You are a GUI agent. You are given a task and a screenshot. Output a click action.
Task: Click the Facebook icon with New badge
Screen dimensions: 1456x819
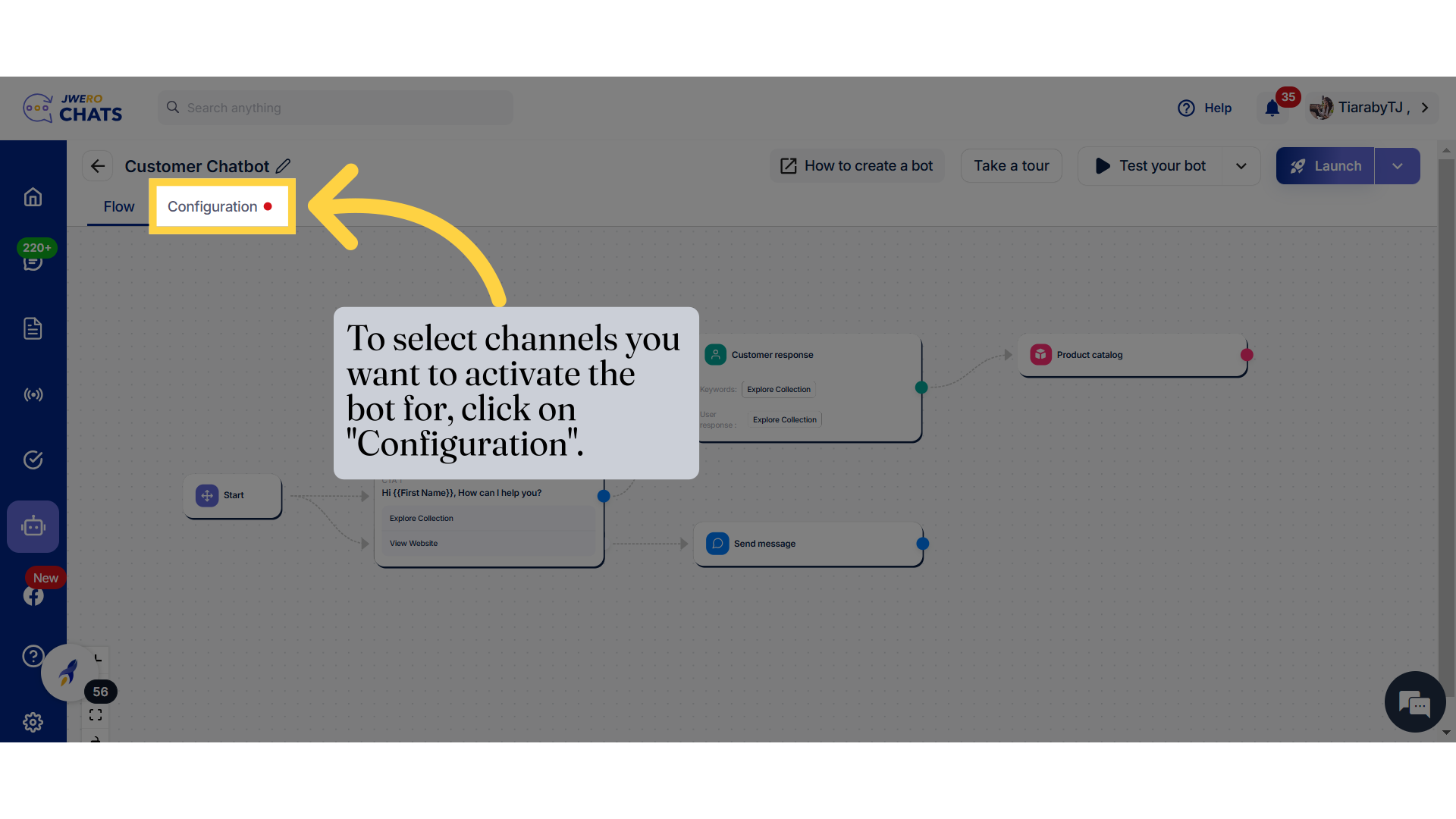[33, 595]
